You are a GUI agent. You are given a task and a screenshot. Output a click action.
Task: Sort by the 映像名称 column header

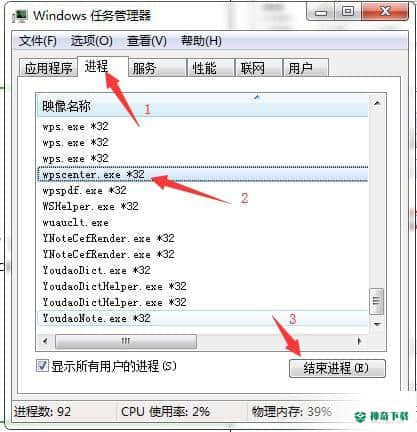click(x=203, y=106)
